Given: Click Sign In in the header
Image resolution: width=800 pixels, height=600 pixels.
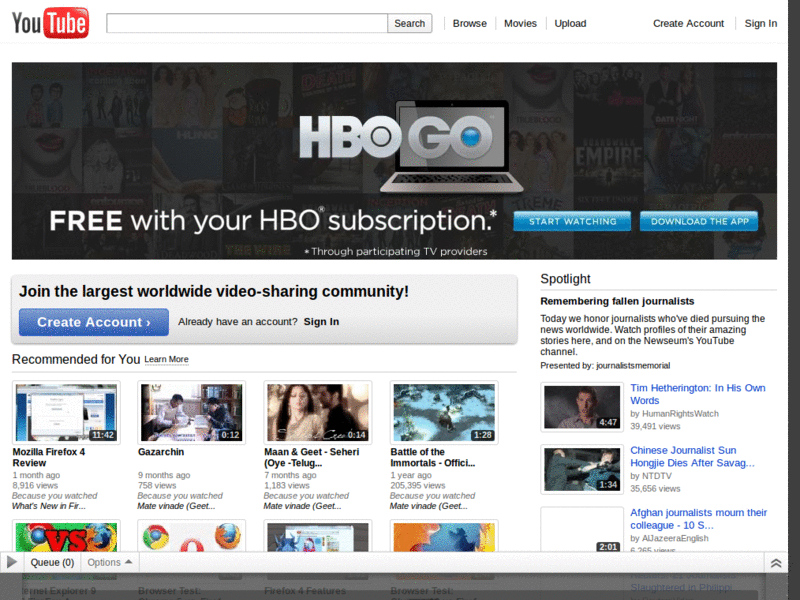Looking at the screenshot, I should tap(760, 23).
